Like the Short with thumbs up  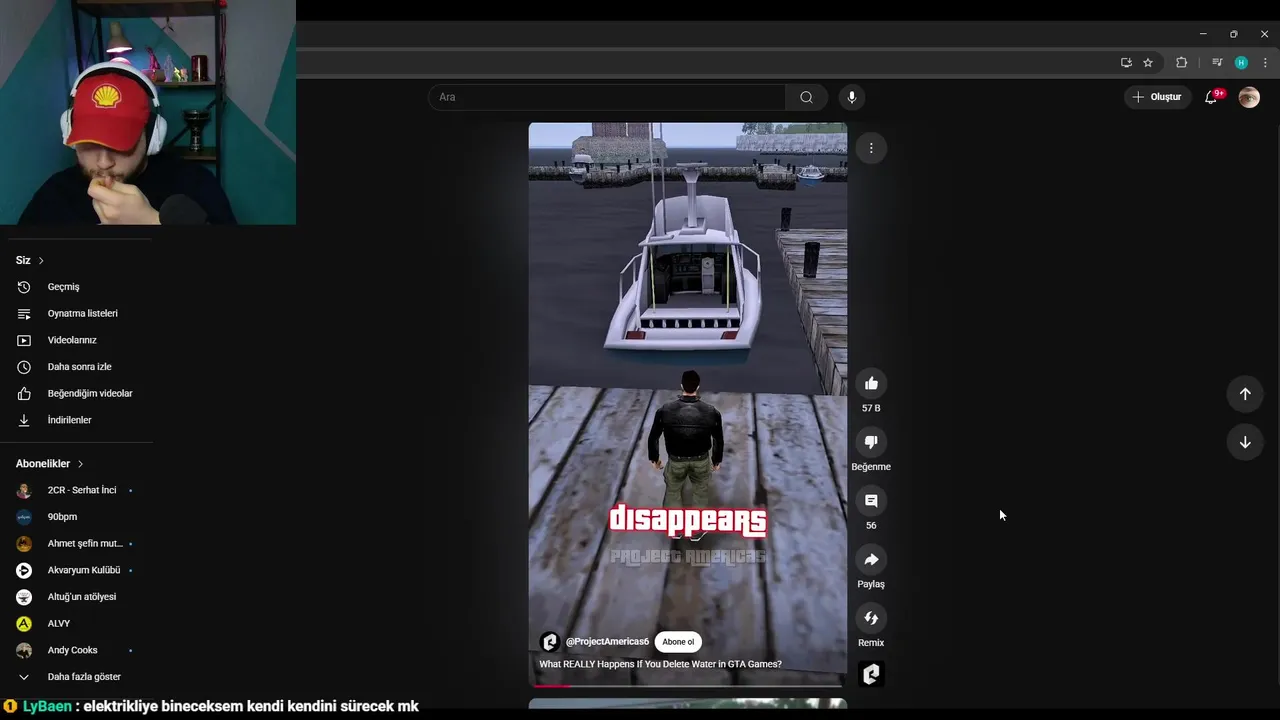click(x=871, y=383)
